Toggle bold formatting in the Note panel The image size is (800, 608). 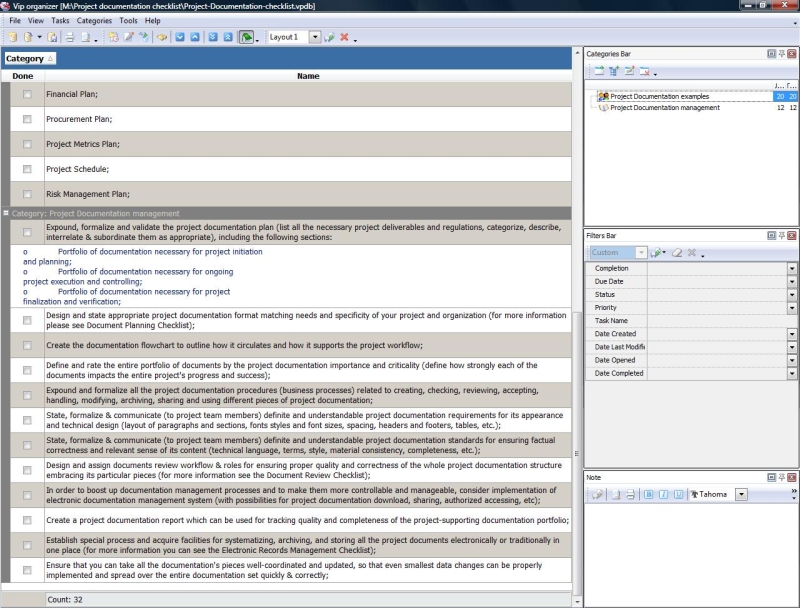pyautogui.click(x=648, y=492)
